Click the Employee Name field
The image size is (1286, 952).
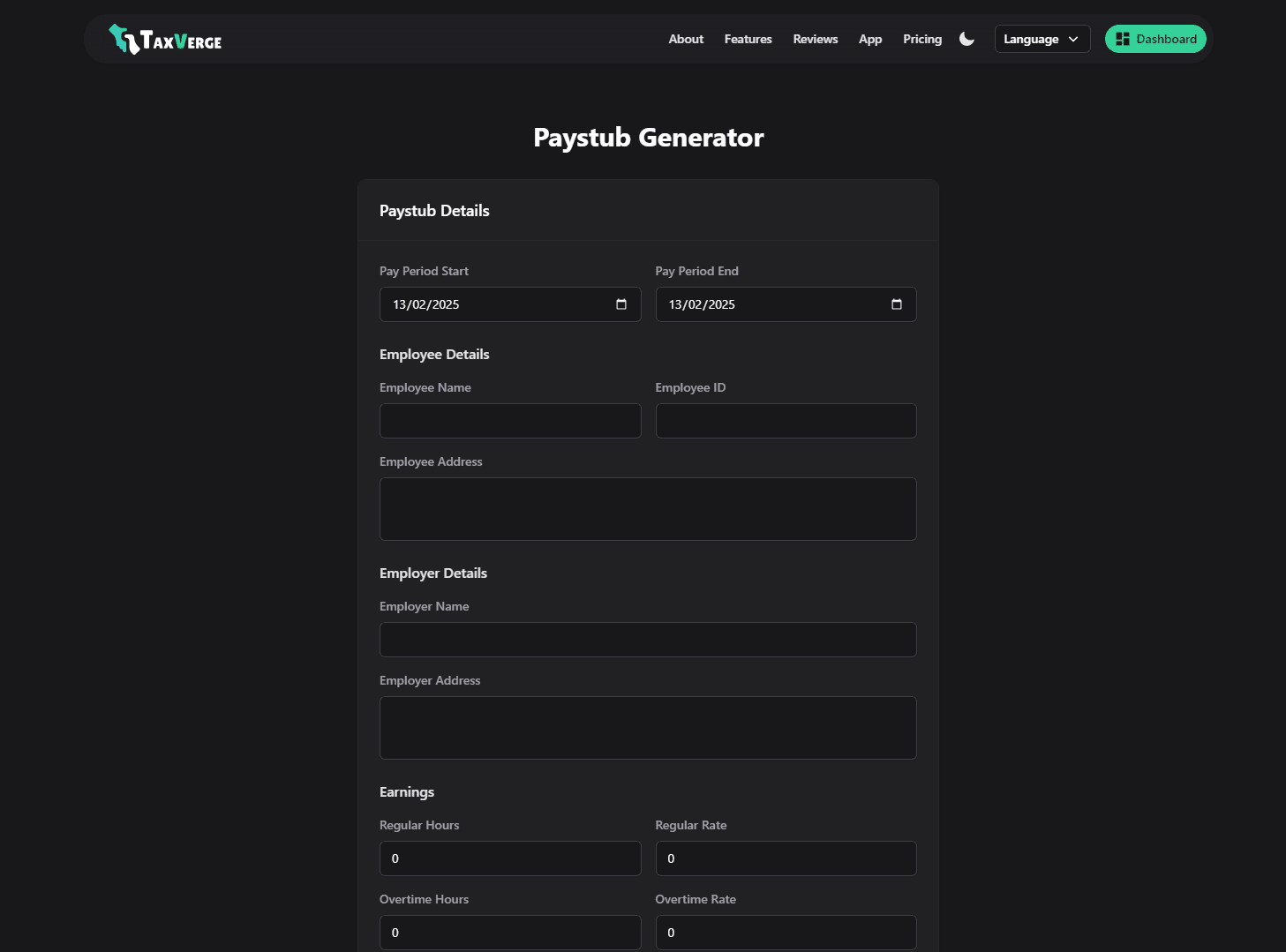click(509, 421)
